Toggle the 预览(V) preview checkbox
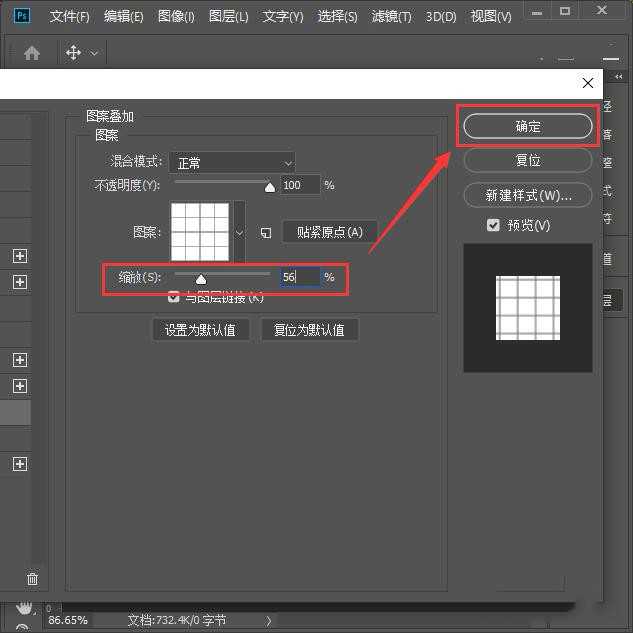 coord(493,225)
